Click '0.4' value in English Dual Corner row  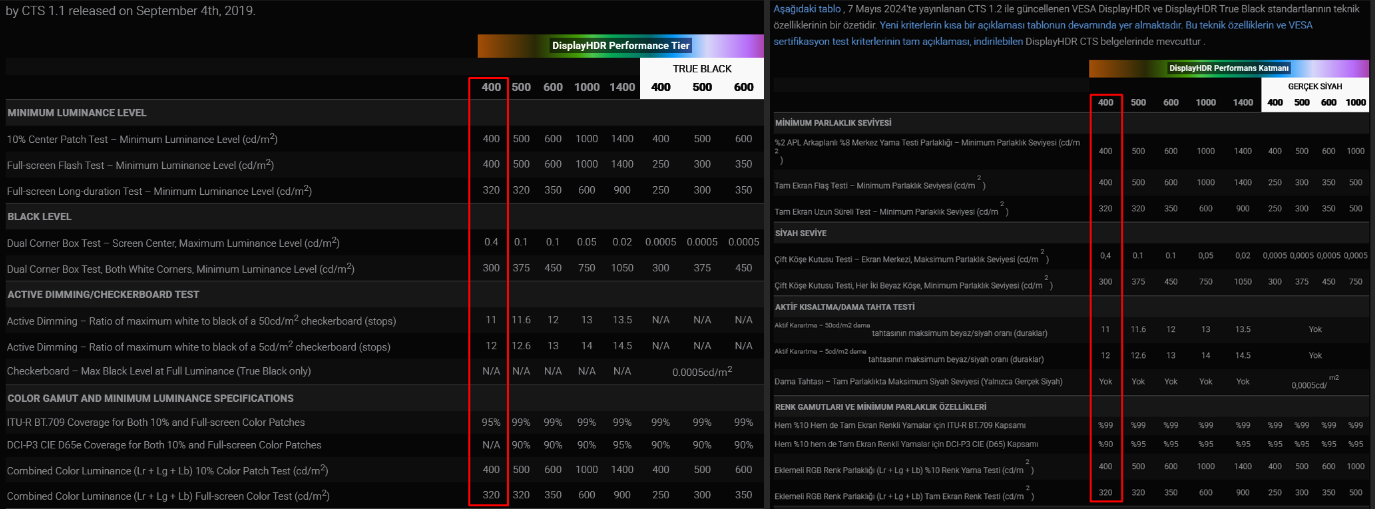491,242
